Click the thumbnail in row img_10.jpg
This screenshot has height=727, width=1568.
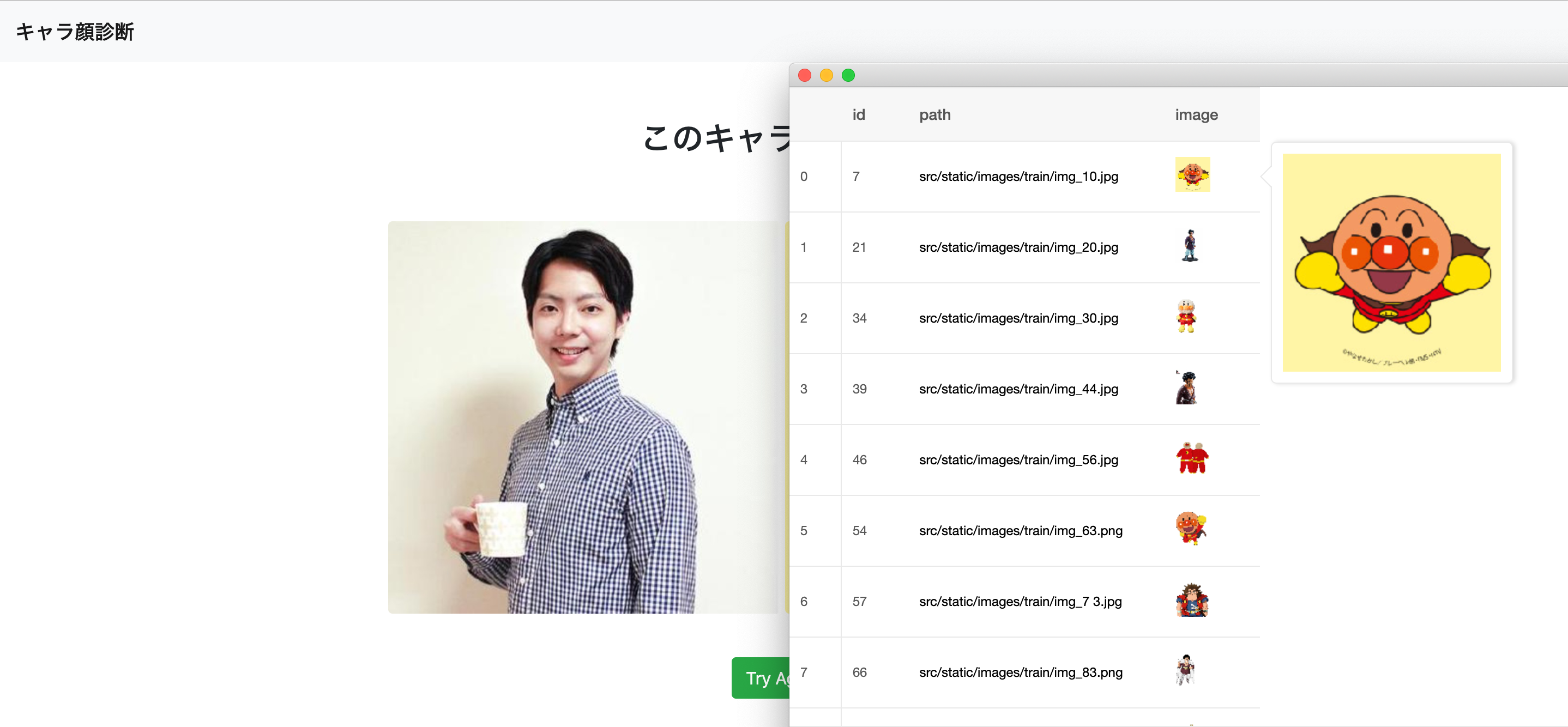tap(1192, 174)
